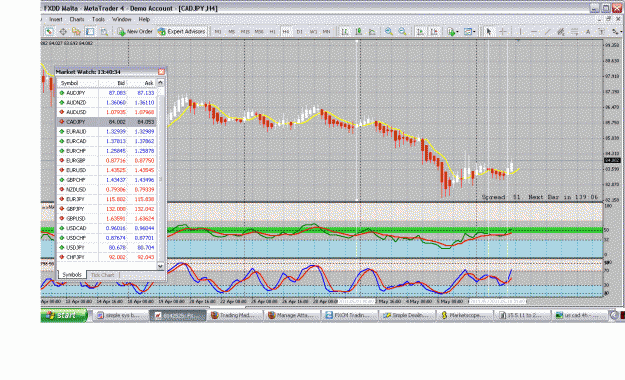
Task: Open the Help menu
Action: pyautogui.click(x=144, y=19)
